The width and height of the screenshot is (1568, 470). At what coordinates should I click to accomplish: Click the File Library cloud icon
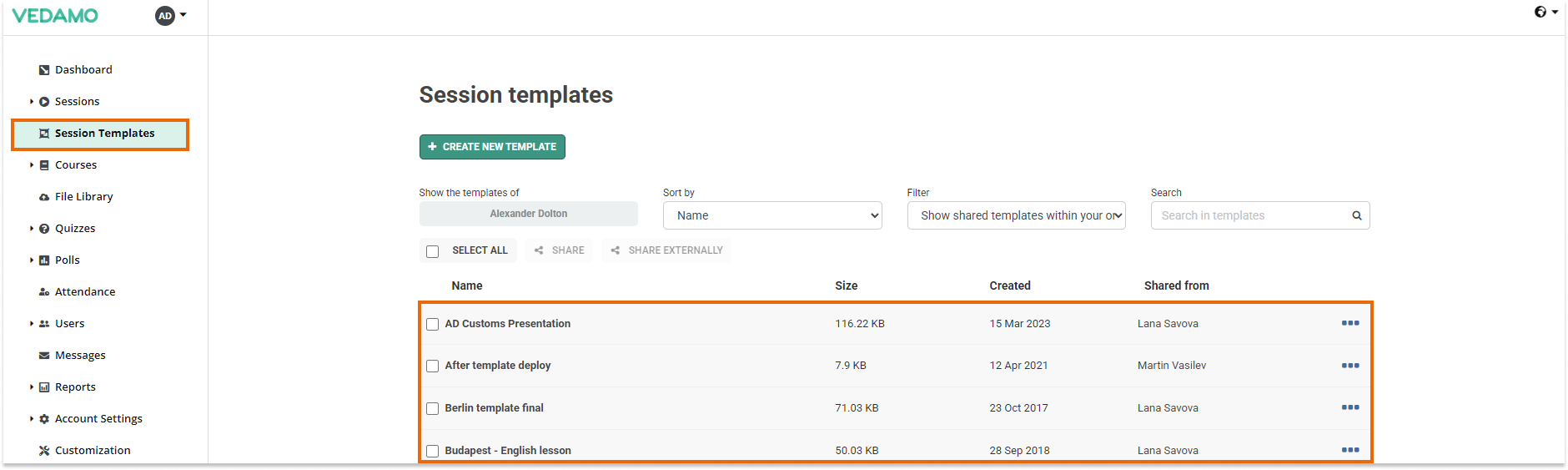click(x=44, y=197)
